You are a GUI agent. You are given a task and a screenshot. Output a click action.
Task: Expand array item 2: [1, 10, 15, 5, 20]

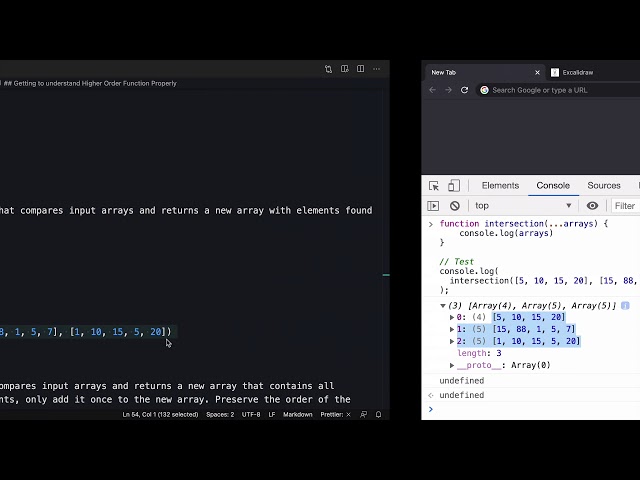coord(452,341)
